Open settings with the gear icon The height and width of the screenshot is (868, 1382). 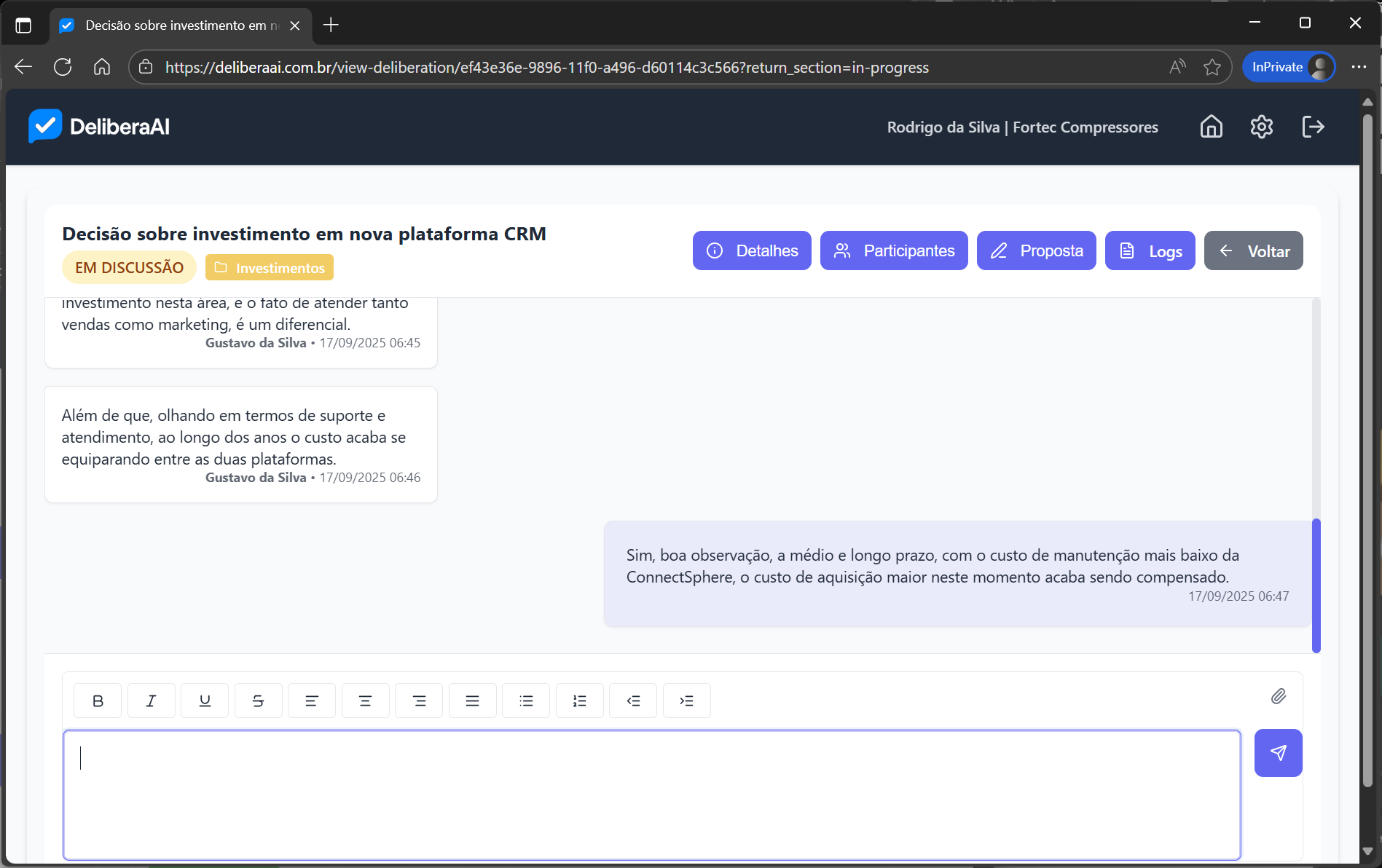[x=1261, y=127]
